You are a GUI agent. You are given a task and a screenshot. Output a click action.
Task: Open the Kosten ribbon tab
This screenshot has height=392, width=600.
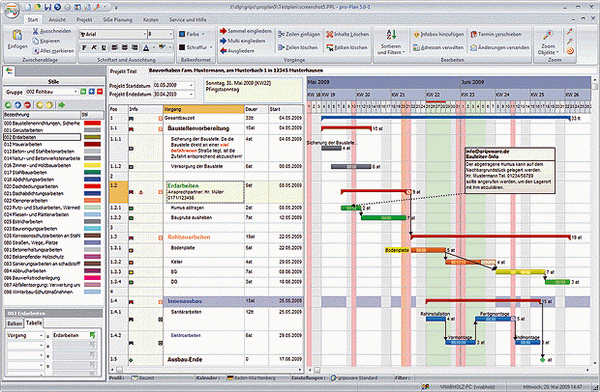point(151,20)
